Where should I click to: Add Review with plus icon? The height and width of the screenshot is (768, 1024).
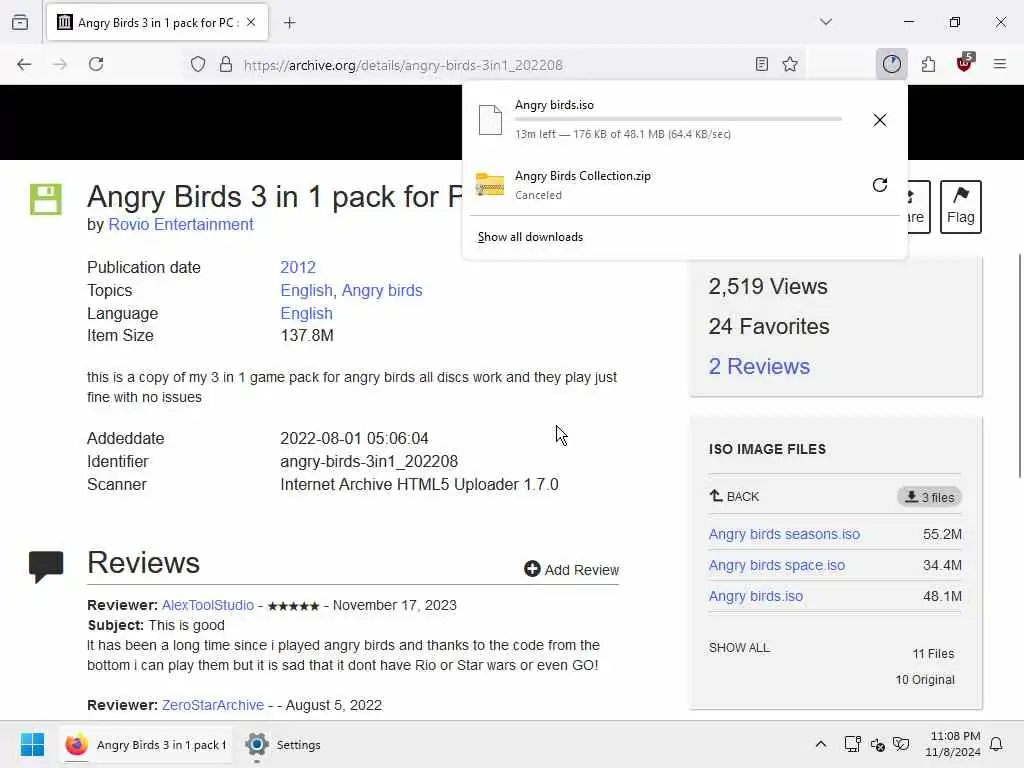click(571, 569)
